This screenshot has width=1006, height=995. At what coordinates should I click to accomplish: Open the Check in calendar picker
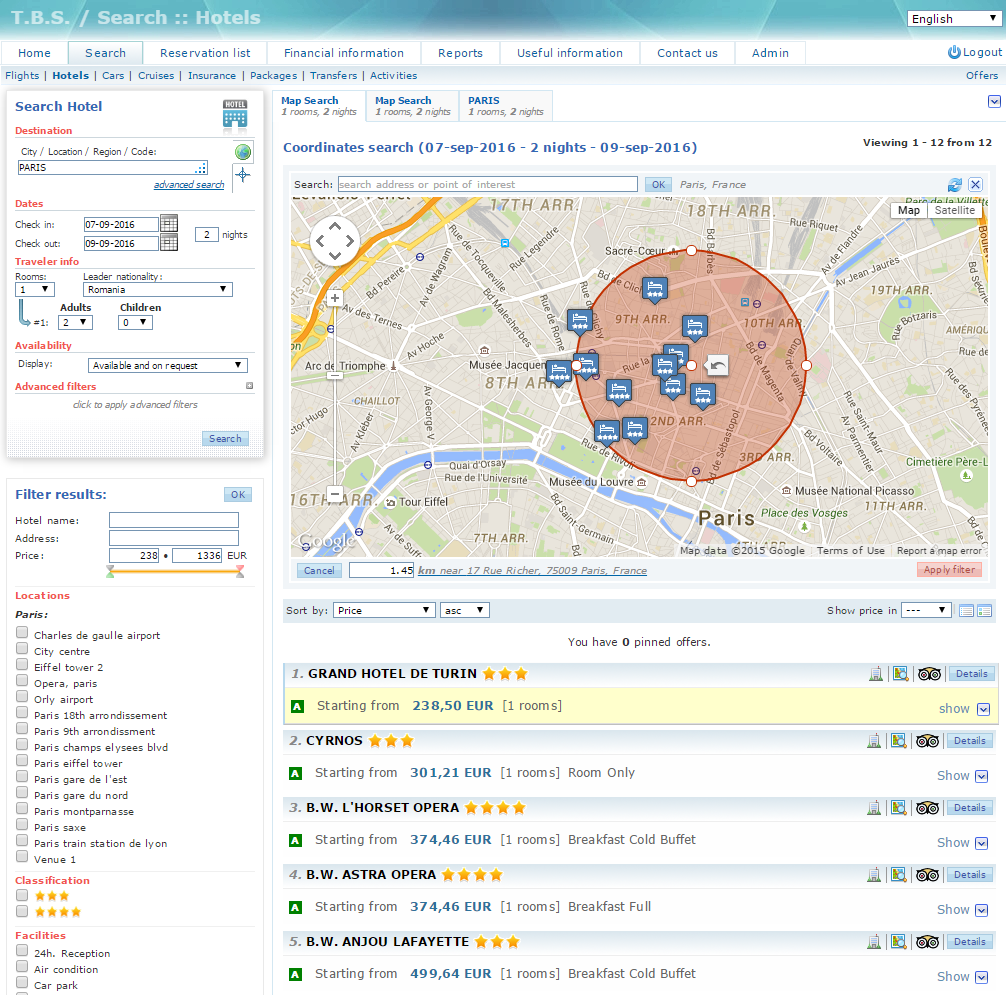pyautogui.click(x=169, y=224)
